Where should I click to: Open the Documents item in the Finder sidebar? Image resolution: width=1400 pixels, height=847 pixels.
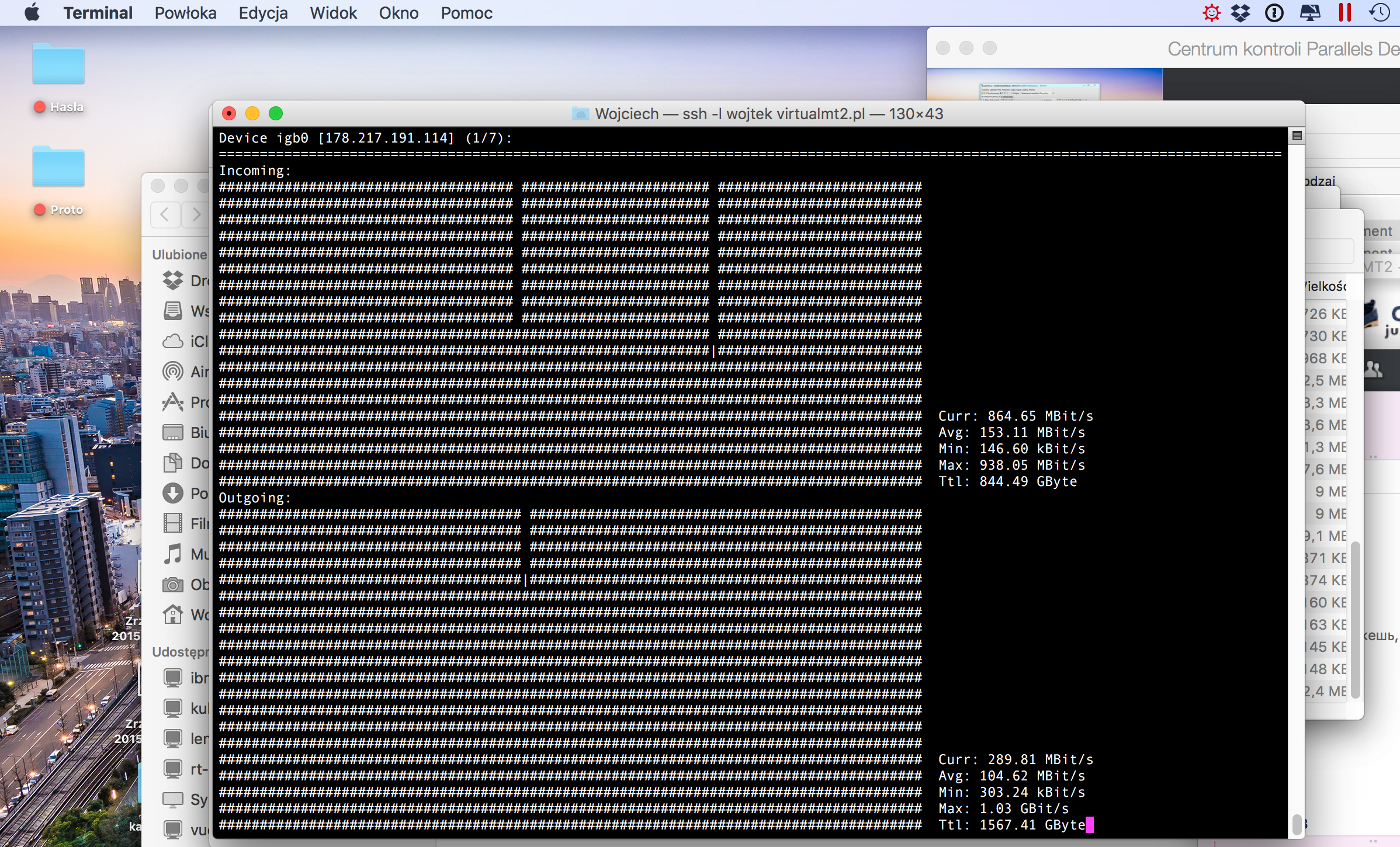(x=186, y=463)
